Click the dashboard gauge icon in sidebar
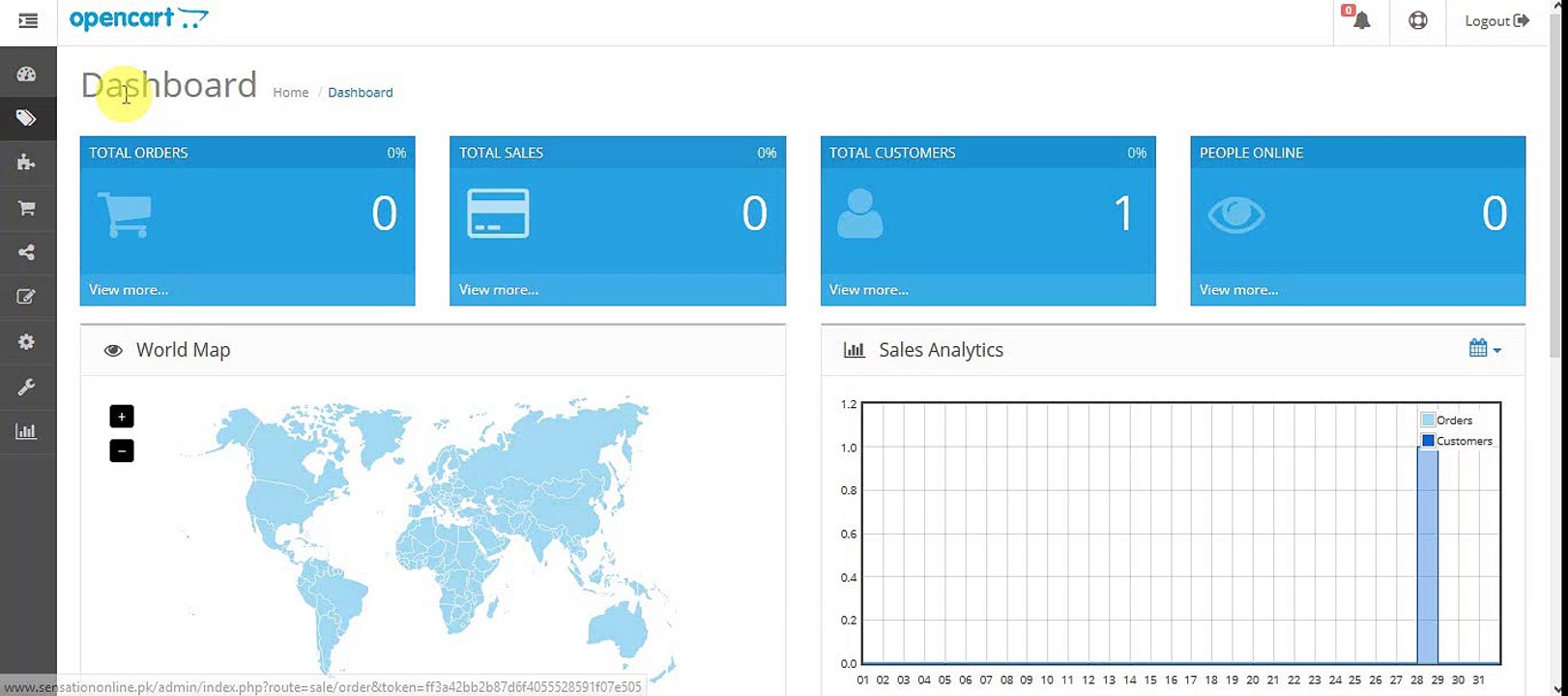1568x696 pixels. pyautogui.click(x=27, y=74)
